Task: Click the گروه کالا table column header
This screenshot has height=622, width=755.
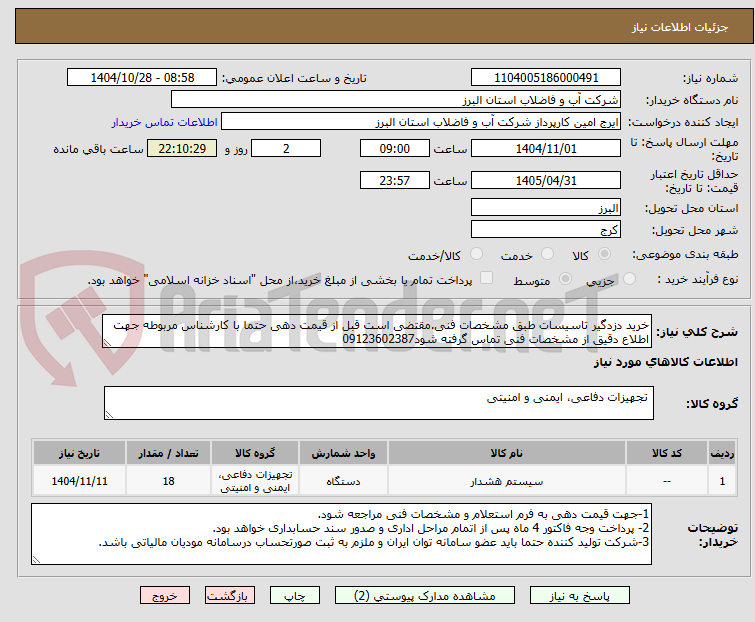Action: pyautogui.click(x=255, y=453)
